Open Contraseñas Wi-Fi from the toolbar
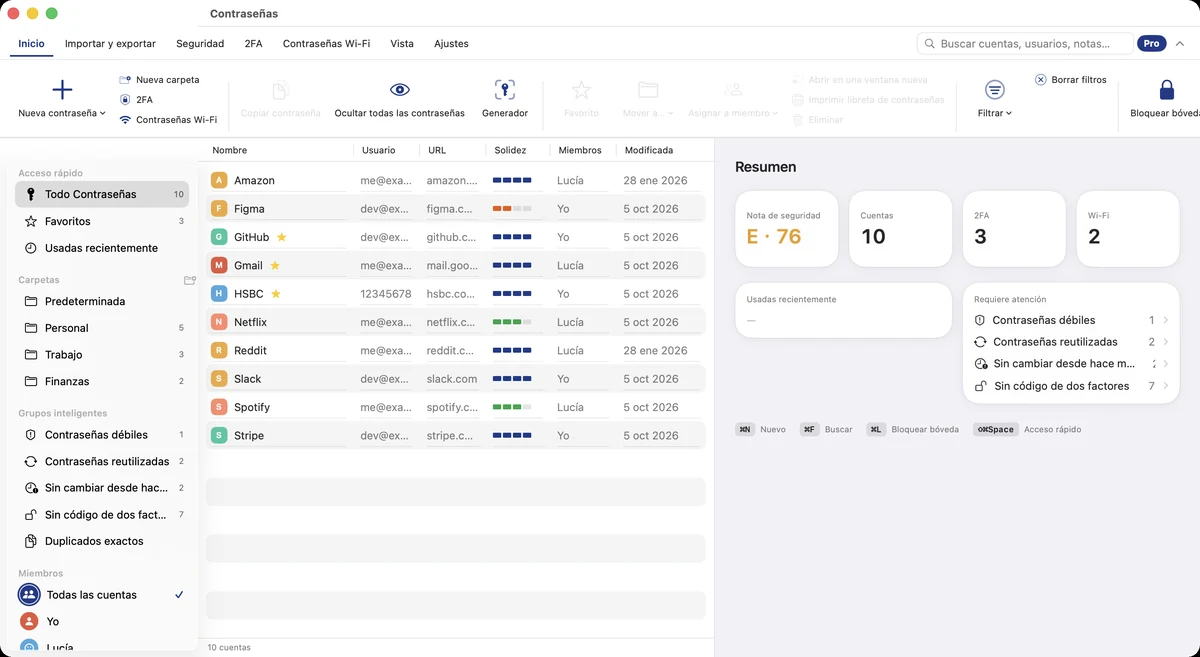This screenshot has width=1200, height=657. pos(168,119)
